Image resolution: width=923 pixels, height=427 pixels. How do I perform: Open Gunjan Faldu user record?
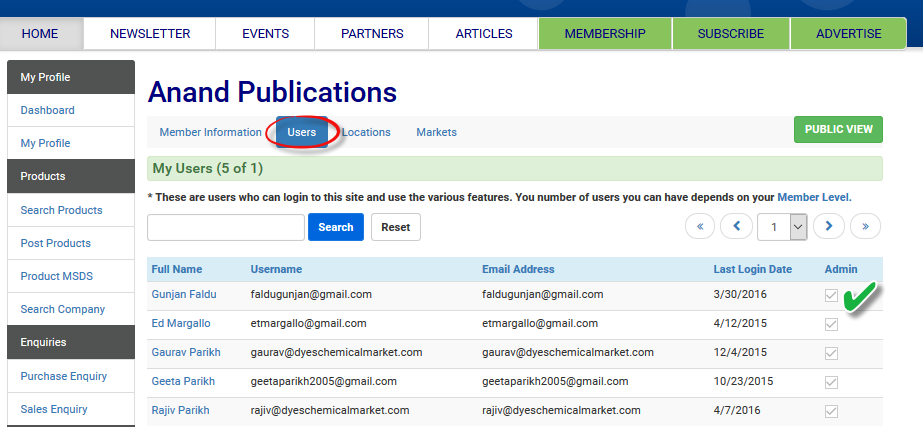(x=184, y=294)
